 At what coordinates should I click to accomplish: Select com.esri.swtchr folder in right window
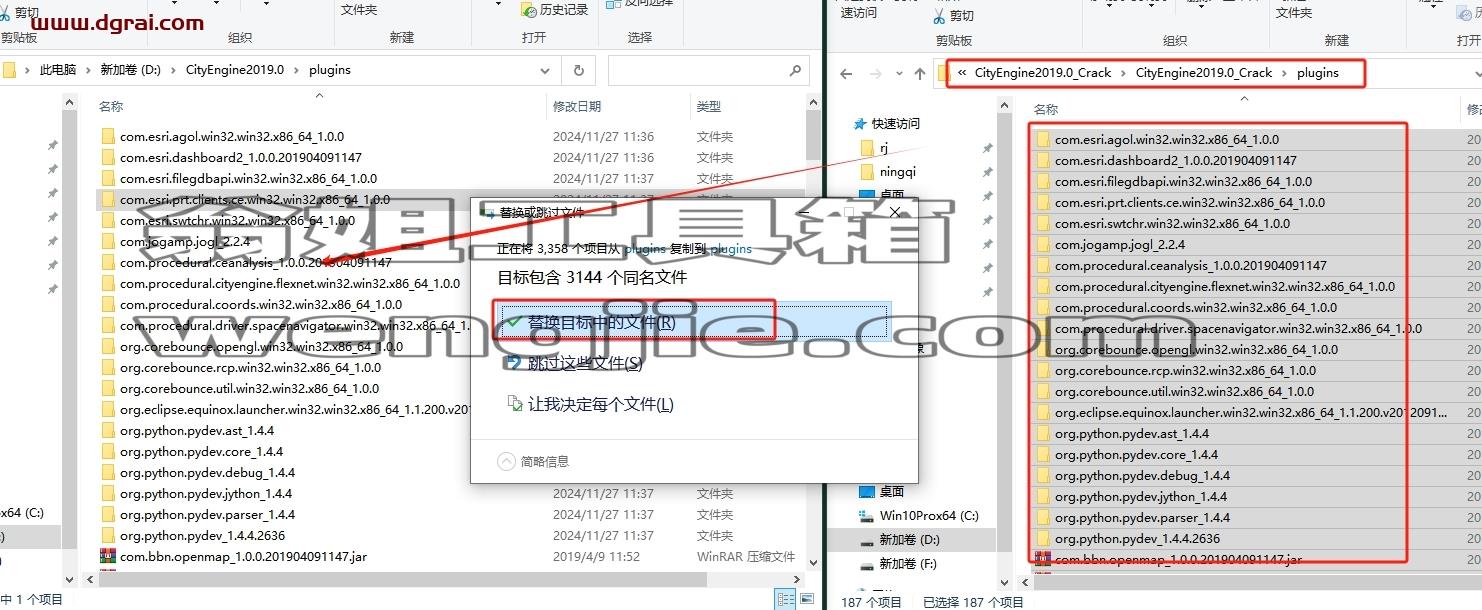pyautogui.click(x=1172, y=223)
